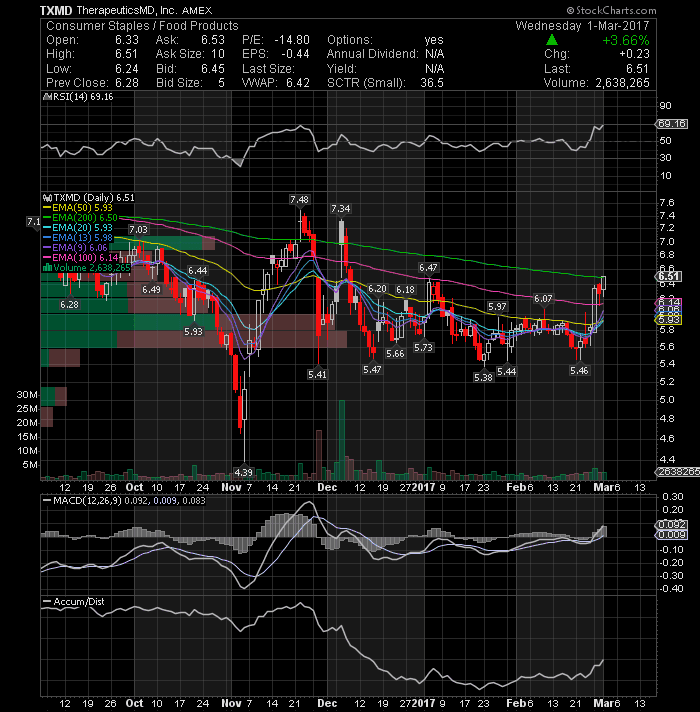This screenshot has height=712, width=700.
Task: Click the EMA(50) 5.93 legend entry
Action: (78, 208)
